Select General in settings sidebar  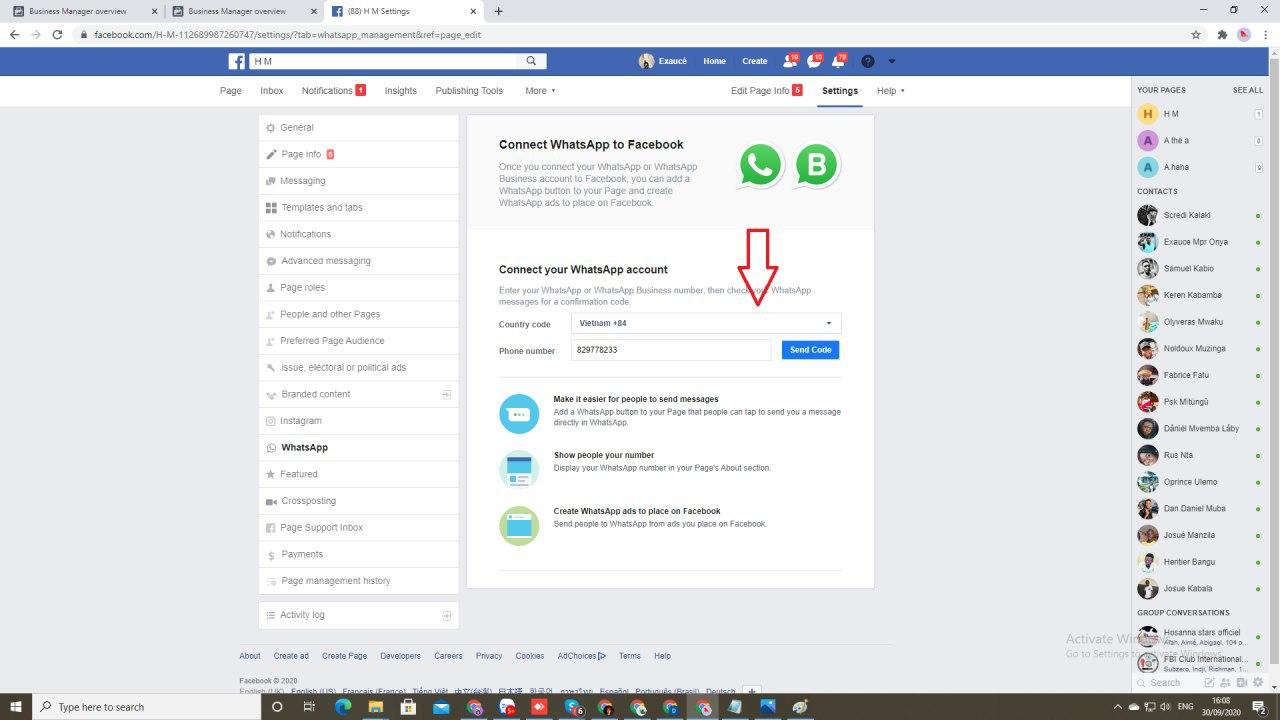(359, 128)
